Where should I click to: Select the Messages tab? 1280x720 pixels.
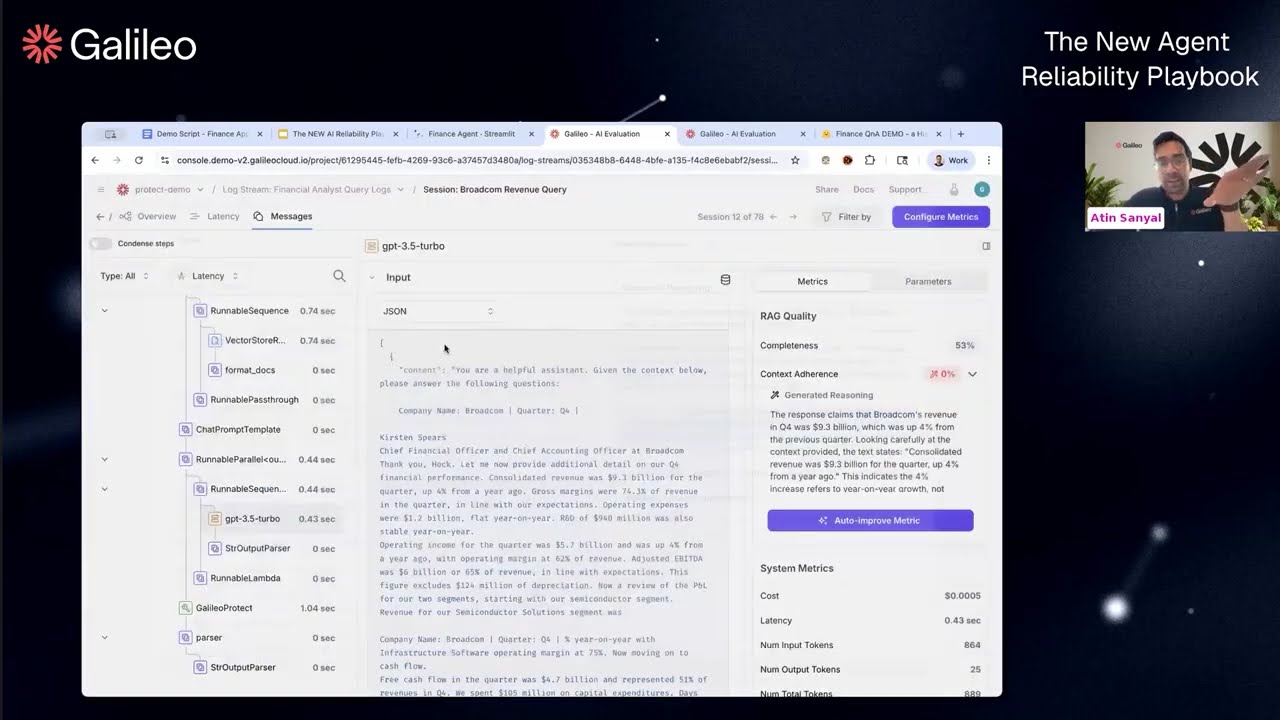click(283, 216)
